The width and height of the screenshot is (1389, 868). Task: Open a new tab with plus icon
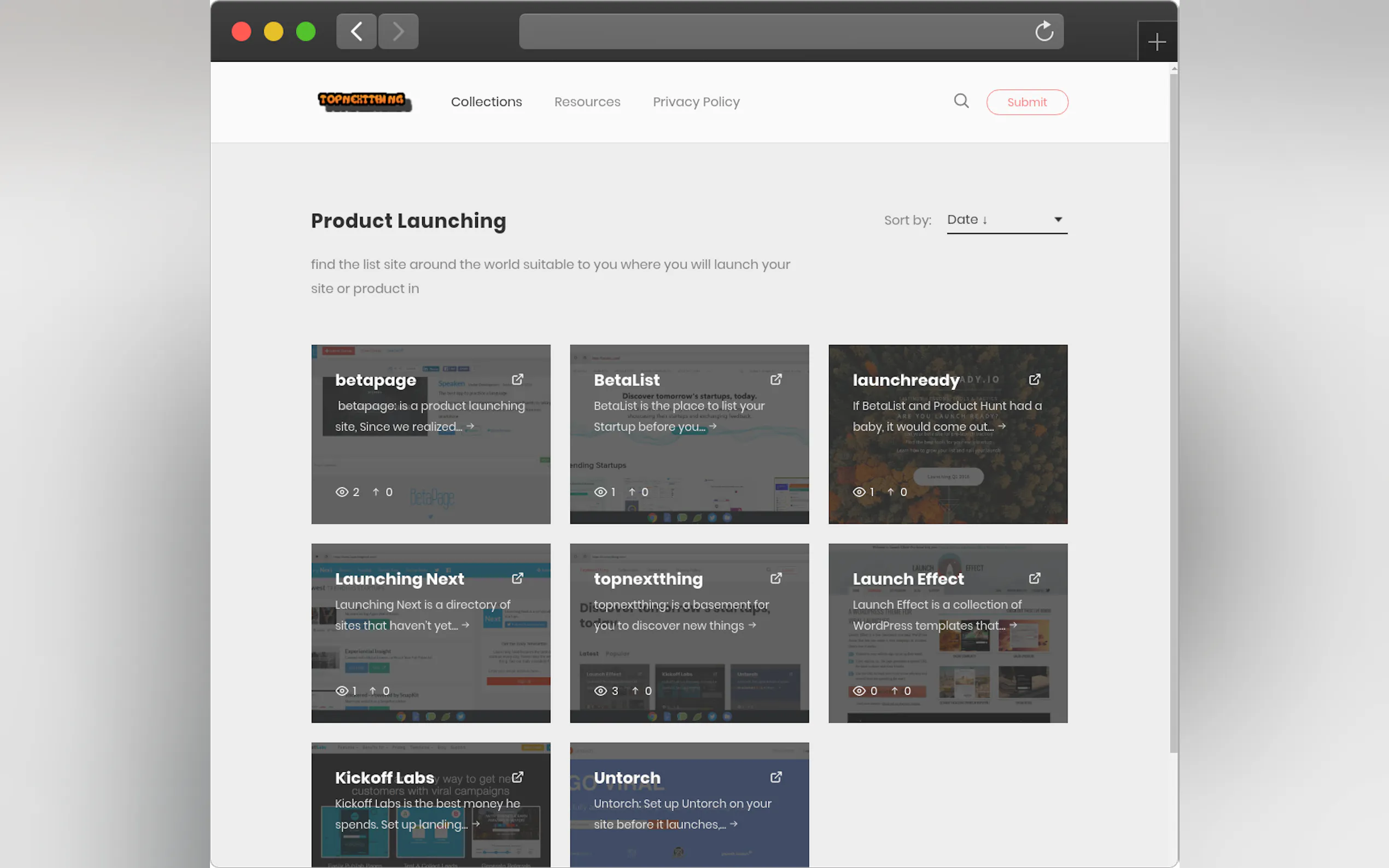click(1157, 42)
